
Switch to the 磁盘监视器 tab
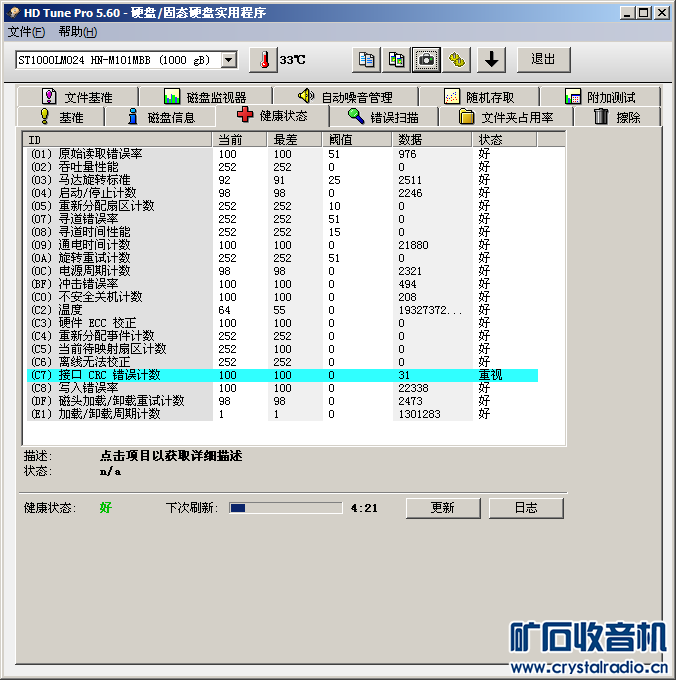pos(206,96)
